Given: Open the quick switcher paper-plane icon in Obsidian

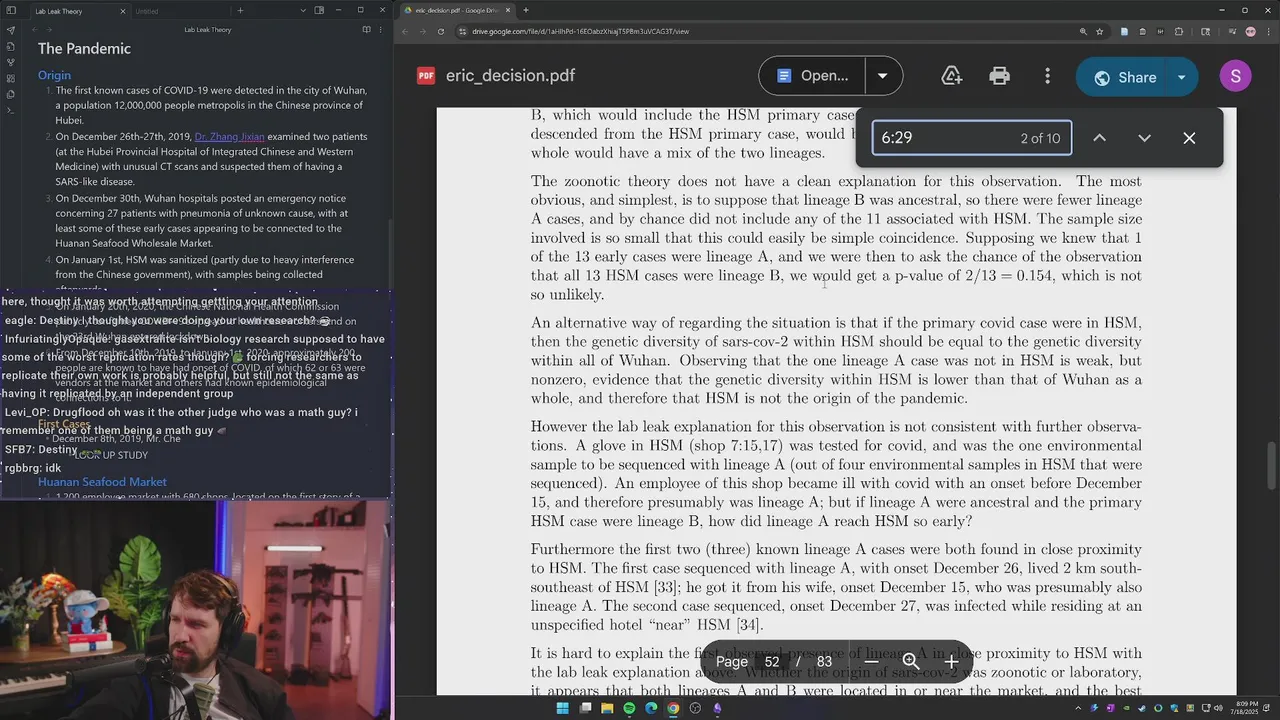Looking at the screenshot, I should pyautogui.click(x=11, y=30).
